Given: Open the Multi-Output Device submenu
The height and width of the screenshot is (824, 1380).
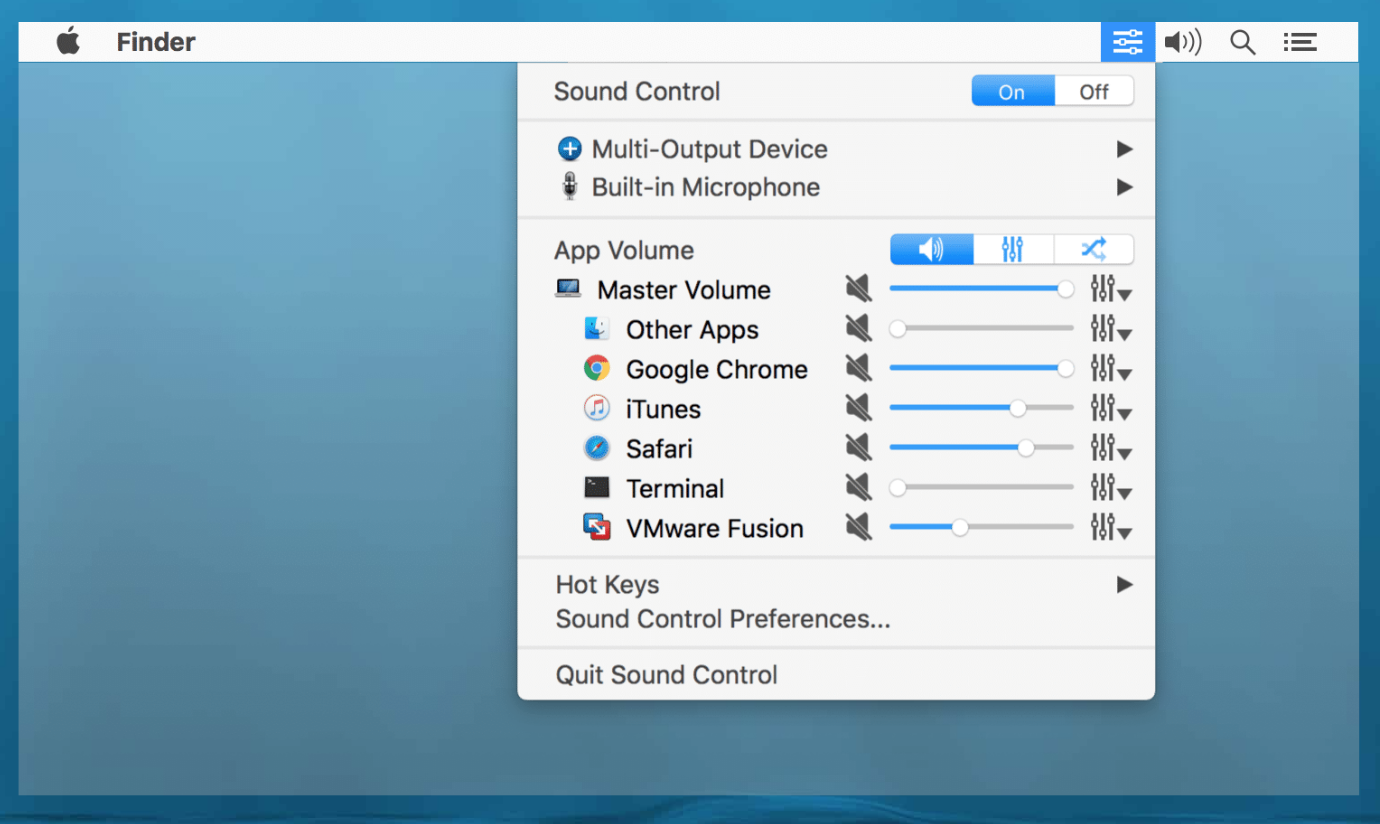Looking at the screenshot, I should tap(836, 149).
